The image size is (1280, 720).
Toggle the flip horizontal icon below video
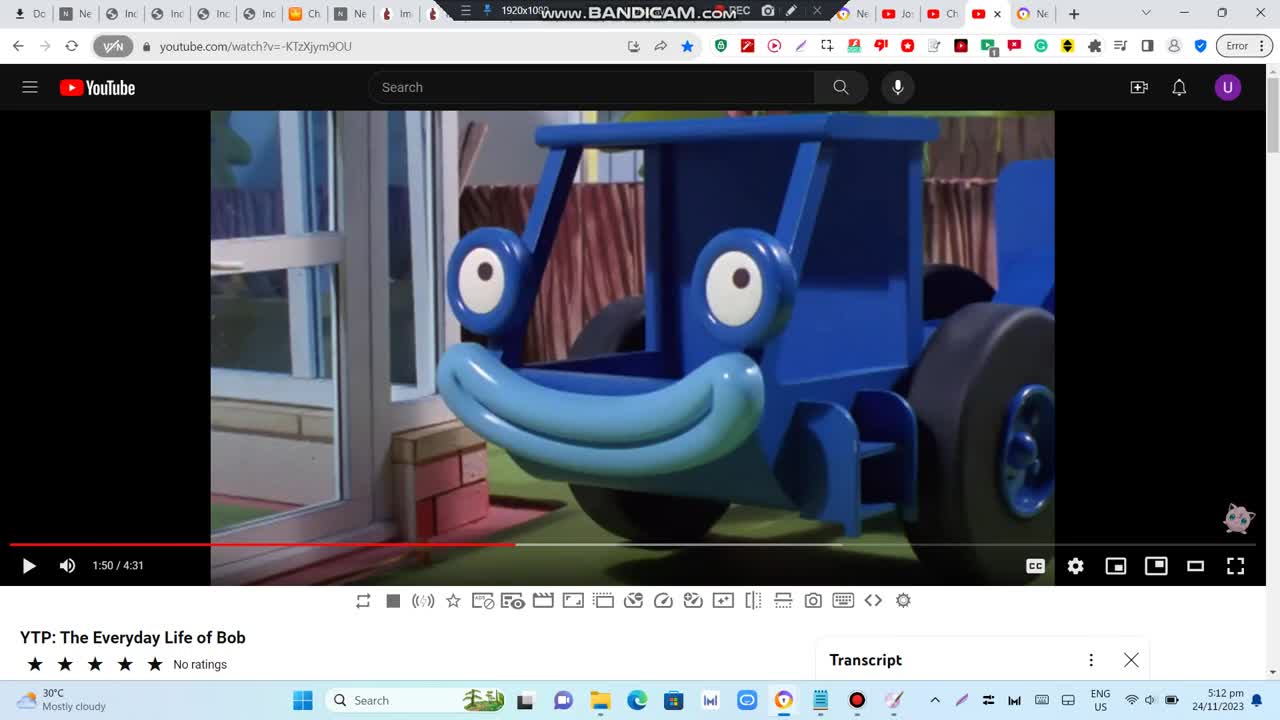point(753,601)
